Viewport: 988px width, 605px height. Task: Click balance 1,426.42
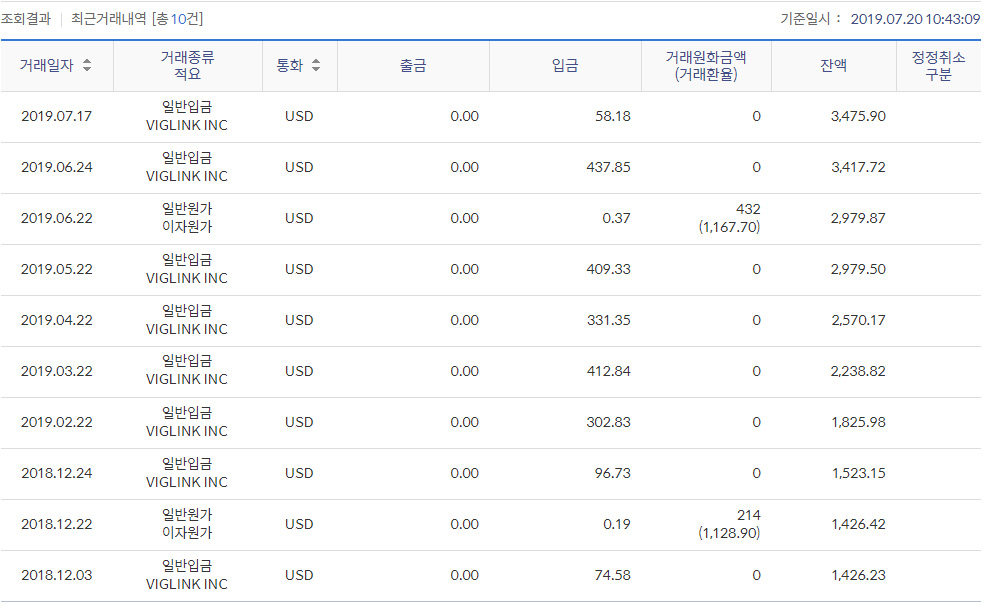[x=858, y=524]
